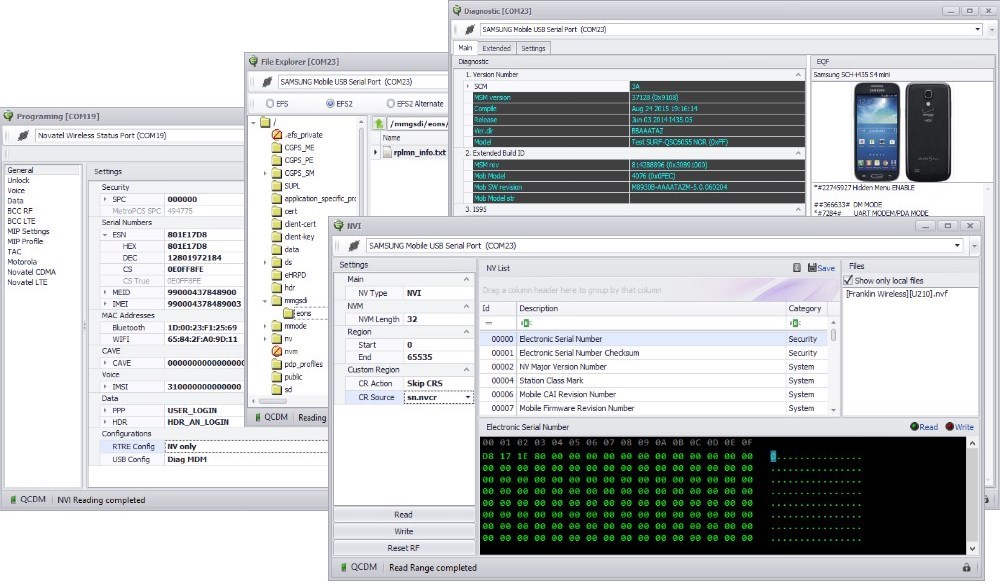Image resolution: width=1000 pixels, height=585 pixels.
Task: Click the rplmn_info.txt file icon
Action: [387, 152]
